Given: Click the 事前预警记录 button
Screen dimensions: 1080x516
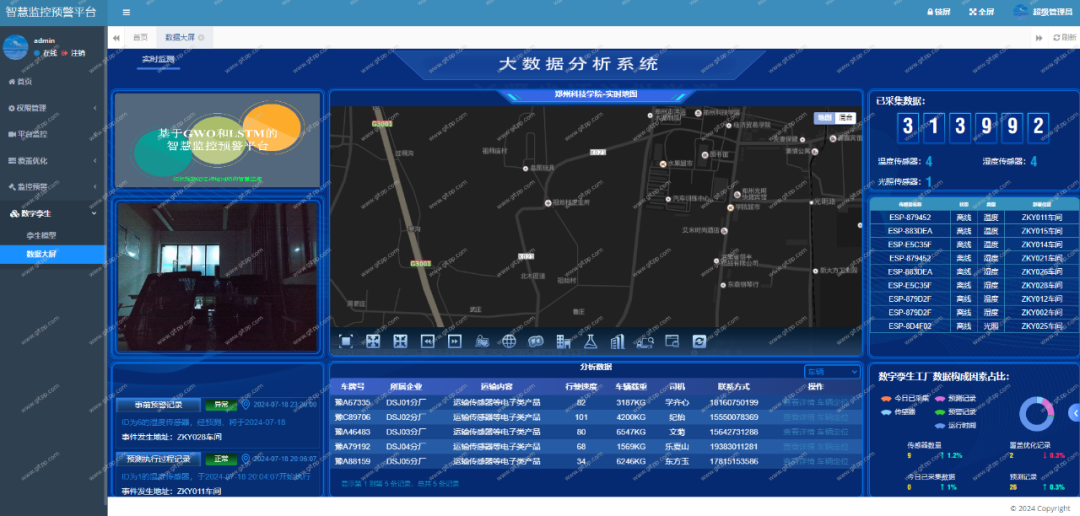Looking at the screenshot, I should (158, 405).
